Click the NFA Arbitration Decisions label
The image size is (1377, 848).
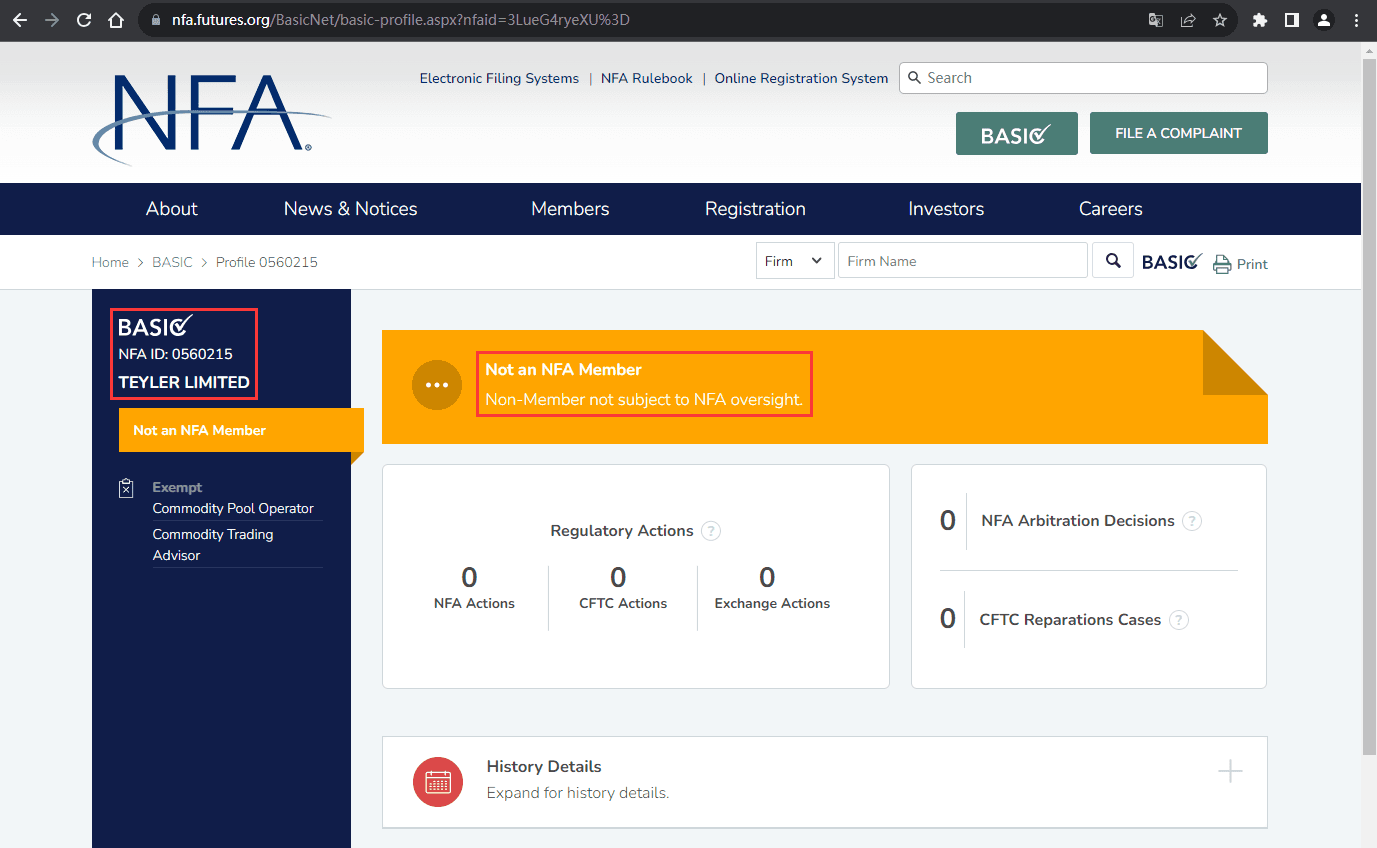coord(1078,521)
